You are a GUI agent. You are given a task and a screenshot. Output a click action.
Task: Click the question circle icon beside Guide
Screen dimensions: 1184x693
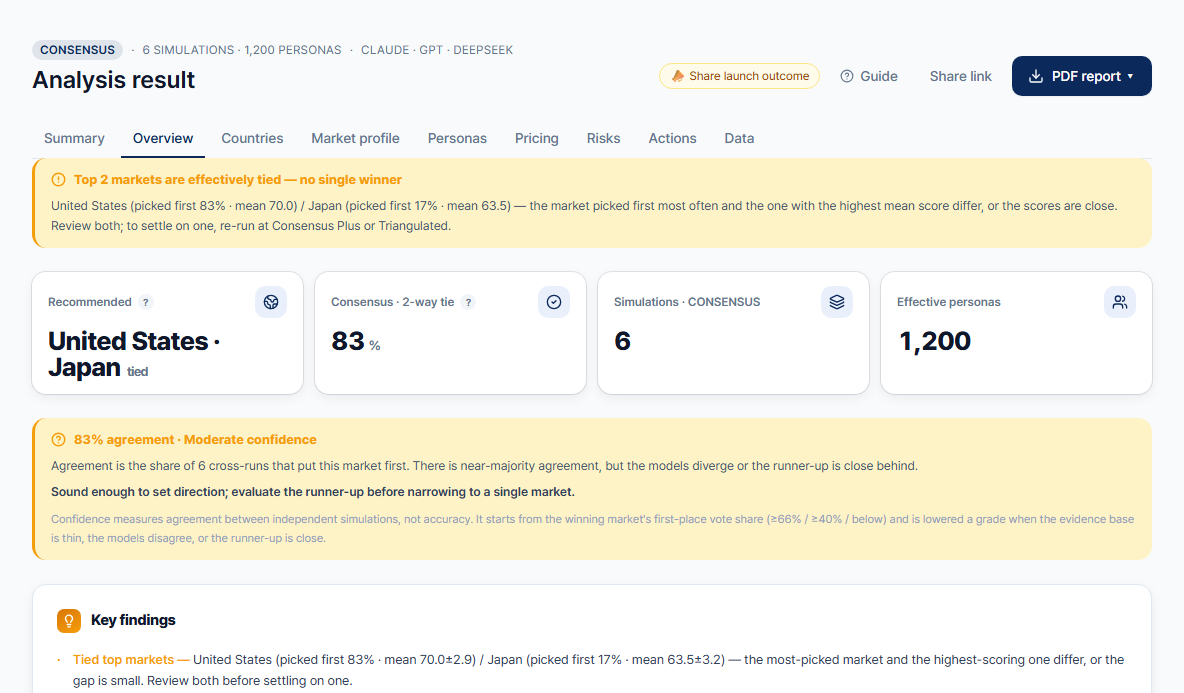click(846, 76)
